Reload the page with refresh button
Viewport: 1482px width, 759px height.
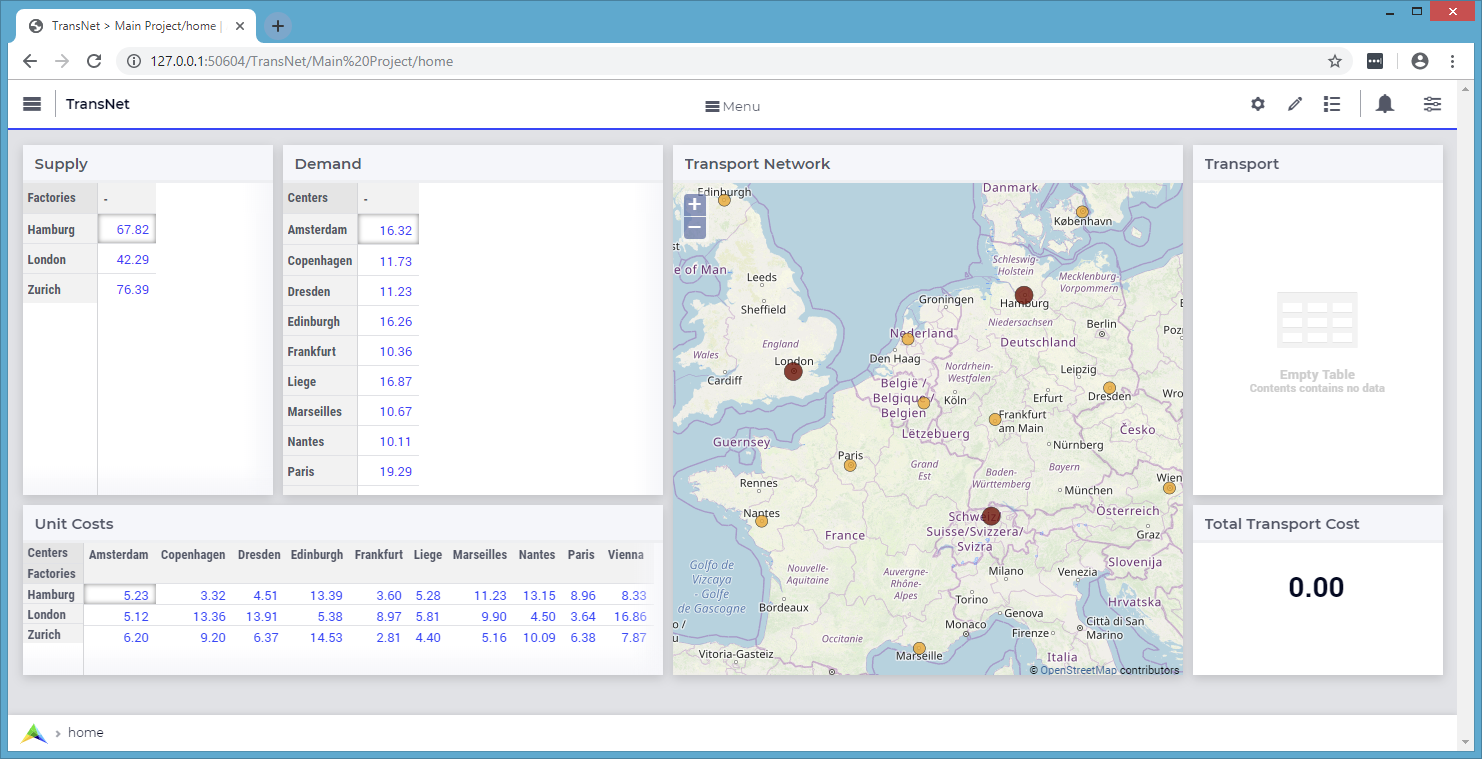94,61
